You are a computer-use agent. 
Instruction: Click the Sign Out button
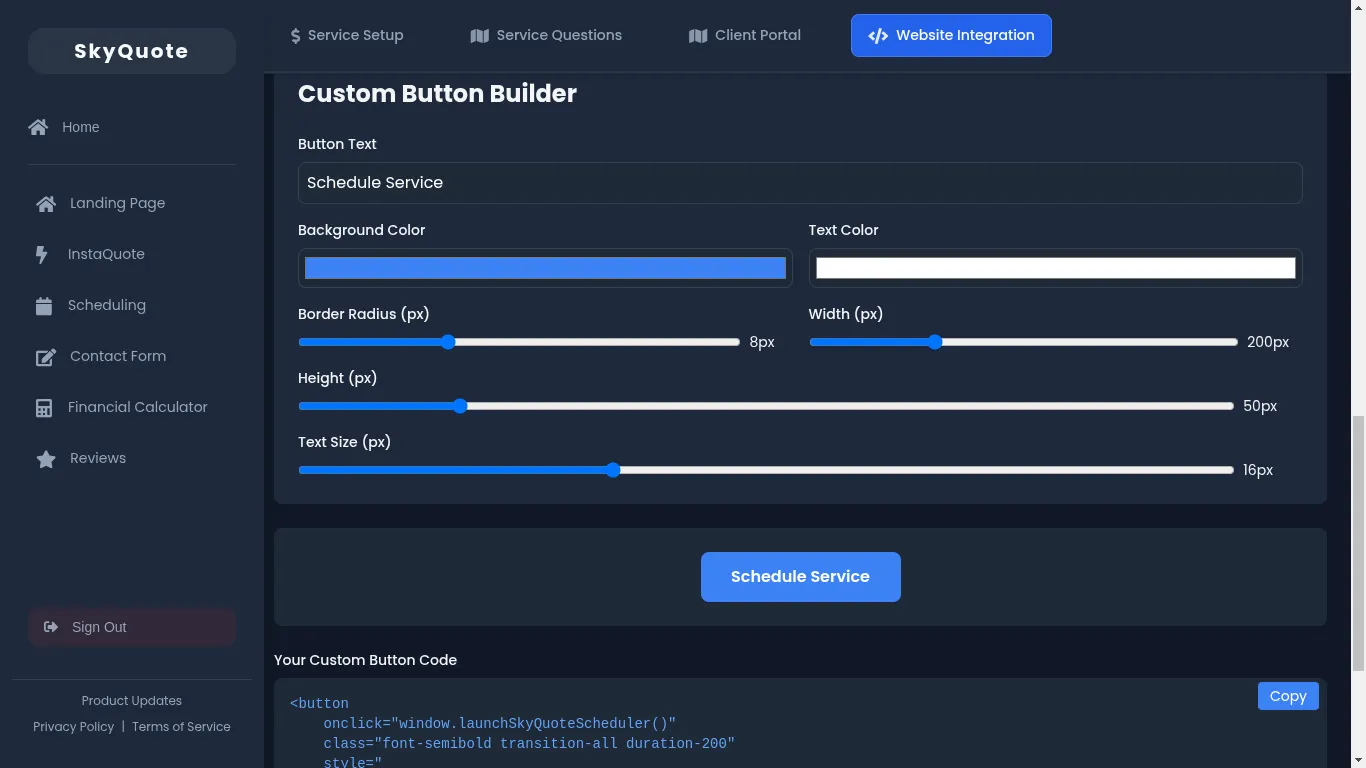point(132,627)
